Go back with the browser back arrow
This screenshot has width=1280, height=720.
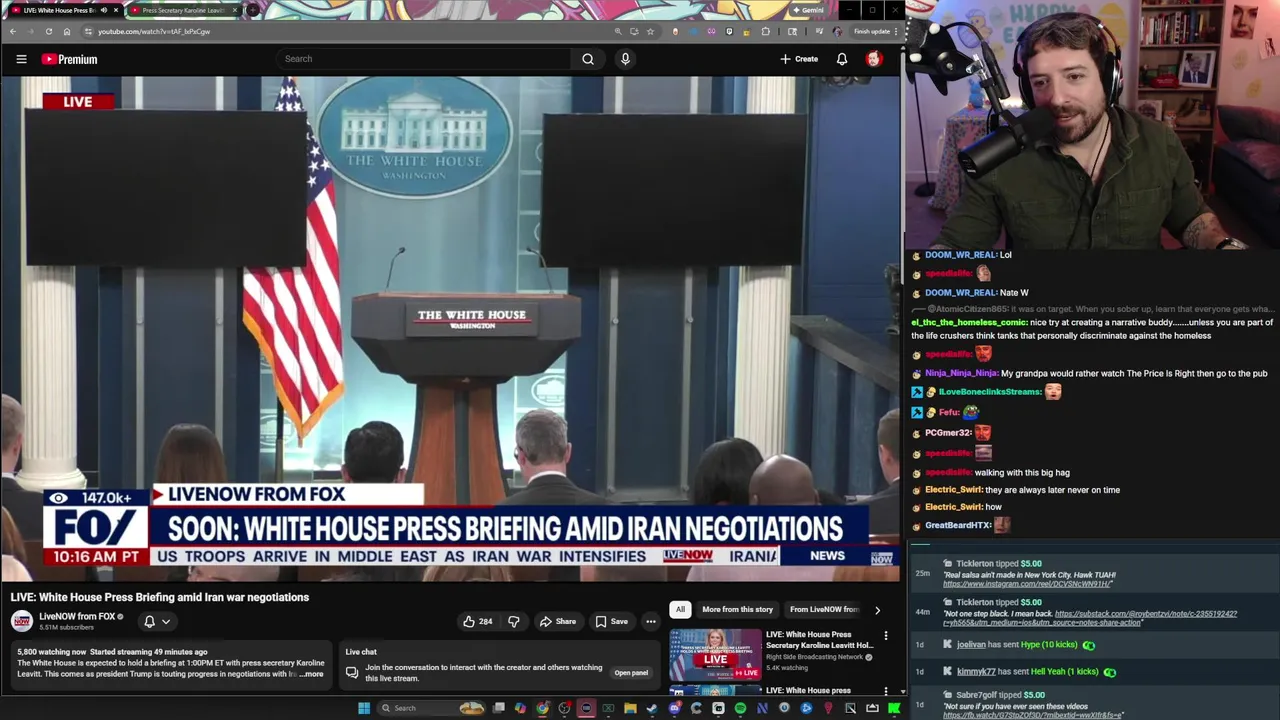[13, 31]
